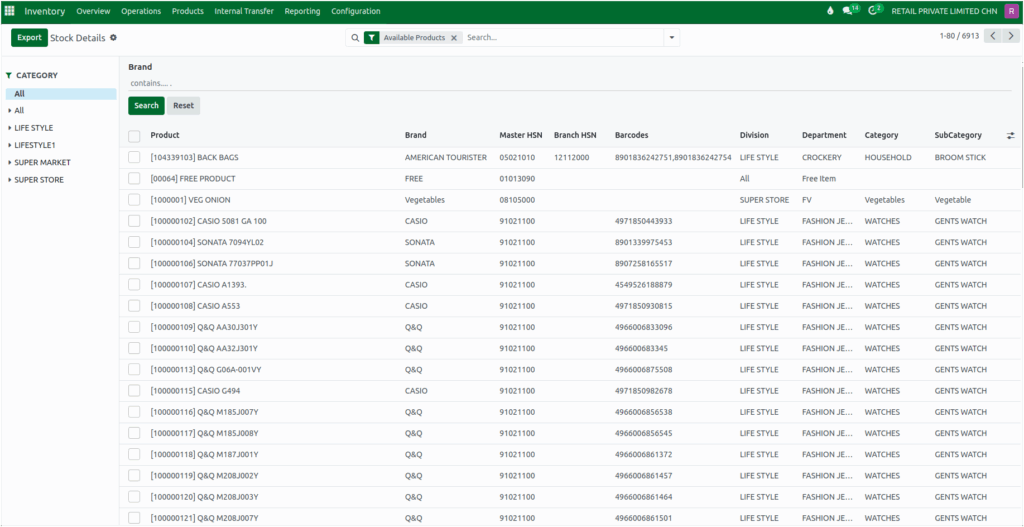
Task: Click the AMERICAN TOURISTER brand cell
Action: point(446,157)
